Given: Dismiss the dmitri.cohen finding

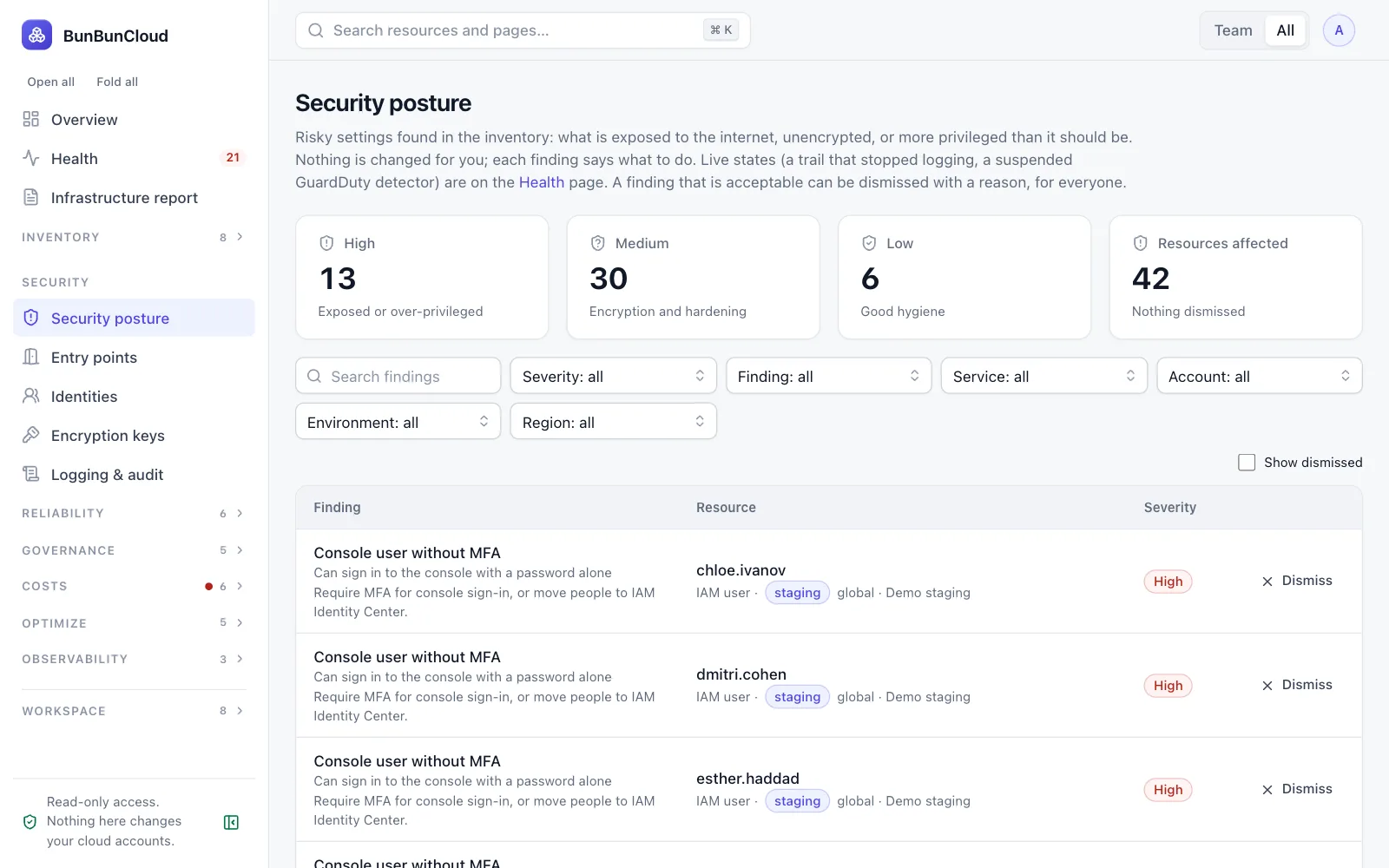Looking at the screenshot, I should pos(1297,685).
